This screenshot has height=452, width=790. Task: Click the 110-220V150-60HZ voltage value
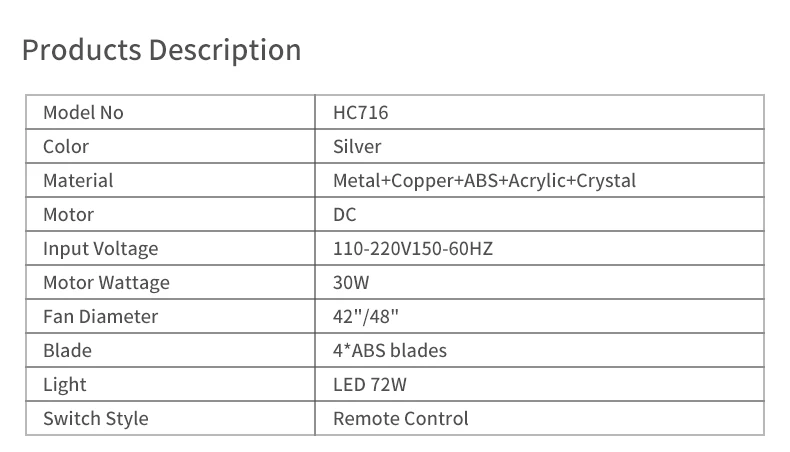pyautogui.click(x=412, y=249)
